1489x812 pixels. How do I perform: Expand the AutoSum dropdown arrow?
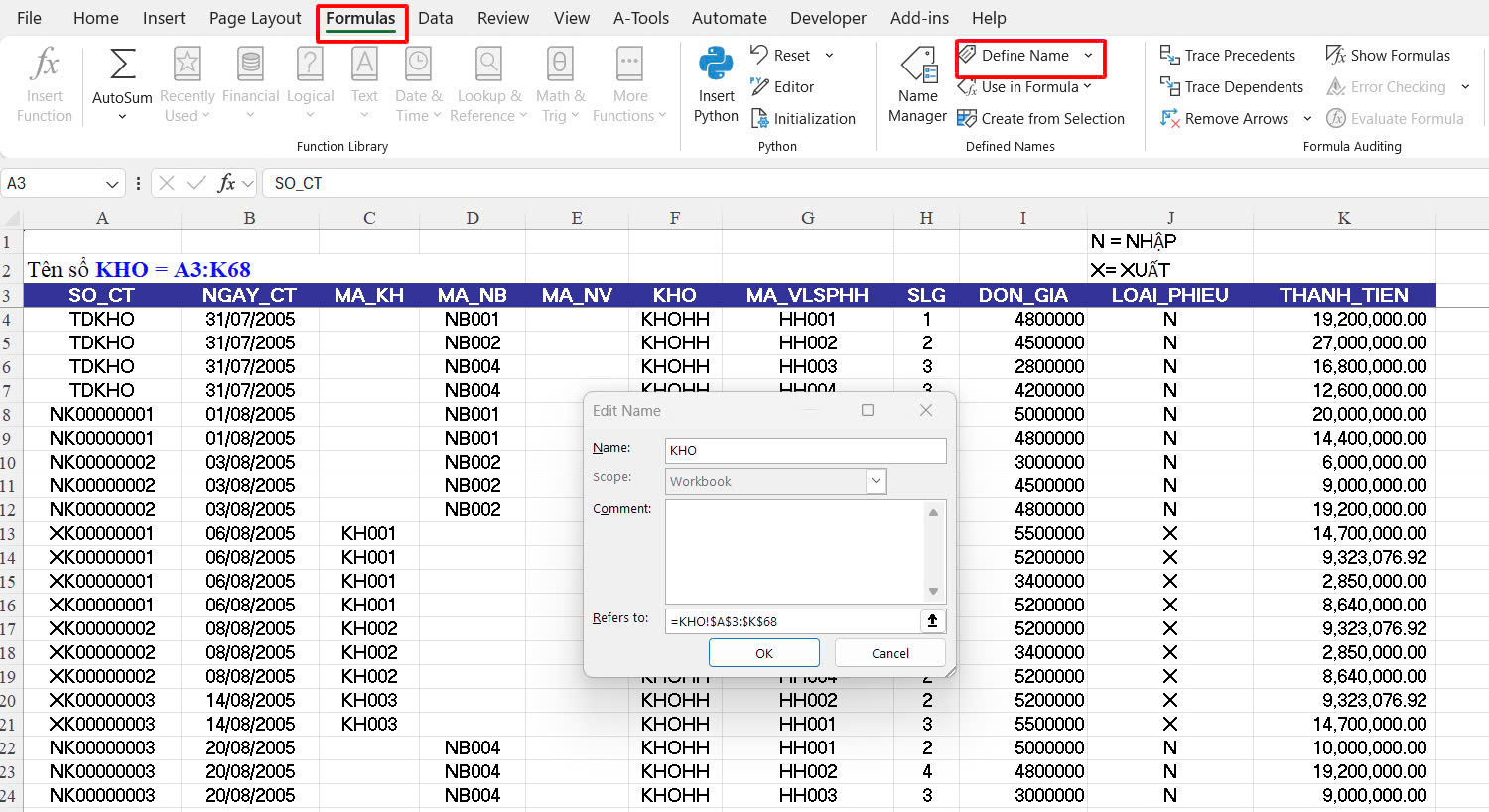click(x=122, y=117)
